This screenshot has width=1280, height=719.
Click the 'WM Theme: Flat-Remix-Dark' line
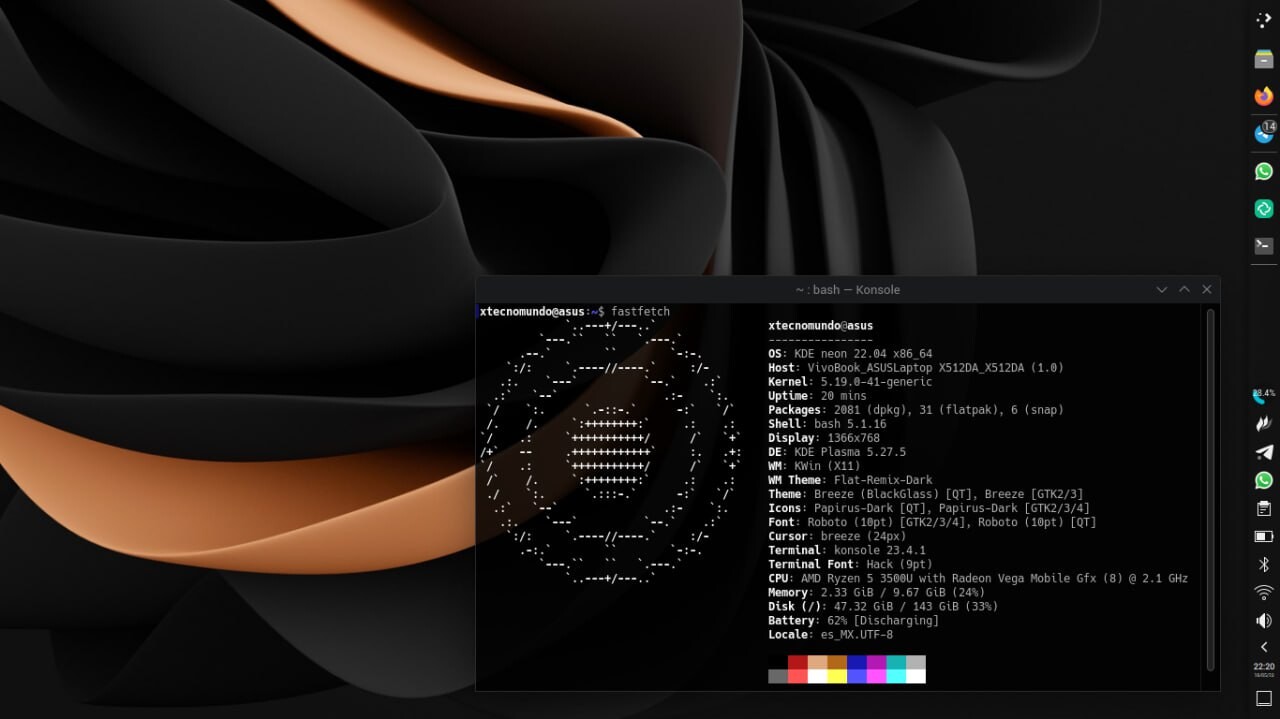pos(850,480)
